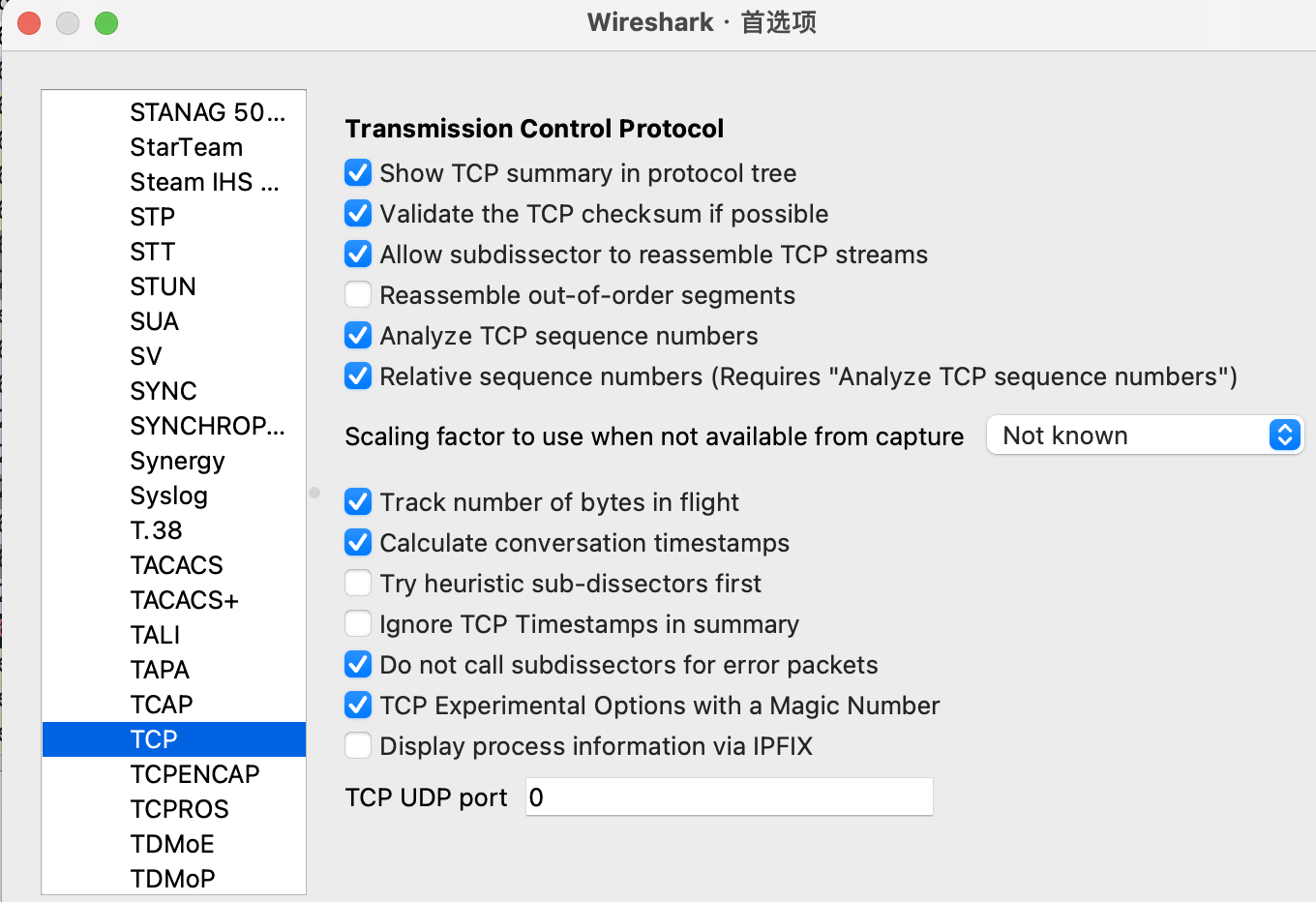The image size is (1316, 902).
Task: Enable Reassemble out-of-order segments
Action: pyautogui.click(x=358, y=295)
